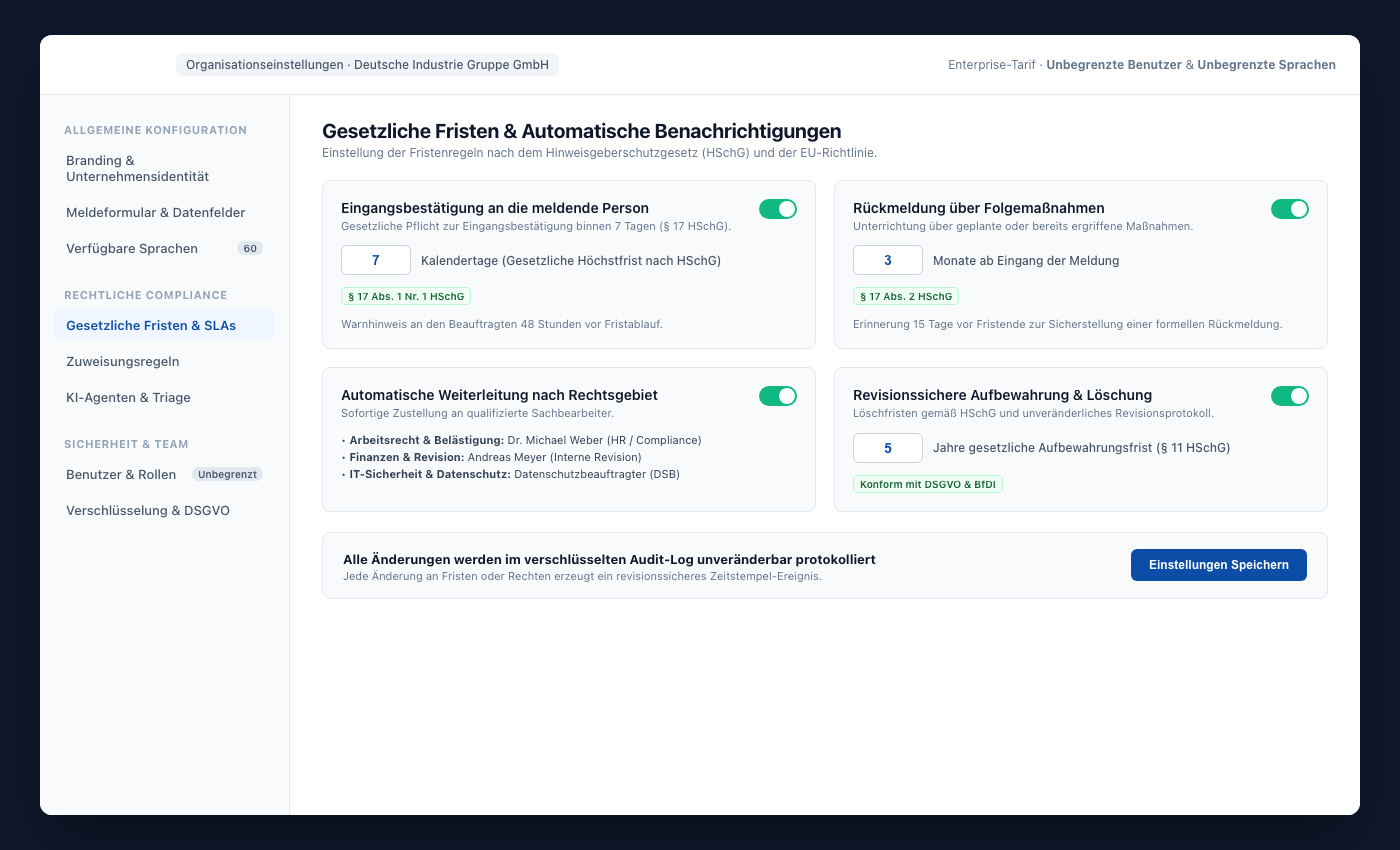Select Gesetzliche Fristen & SLAs

point(164,326)
